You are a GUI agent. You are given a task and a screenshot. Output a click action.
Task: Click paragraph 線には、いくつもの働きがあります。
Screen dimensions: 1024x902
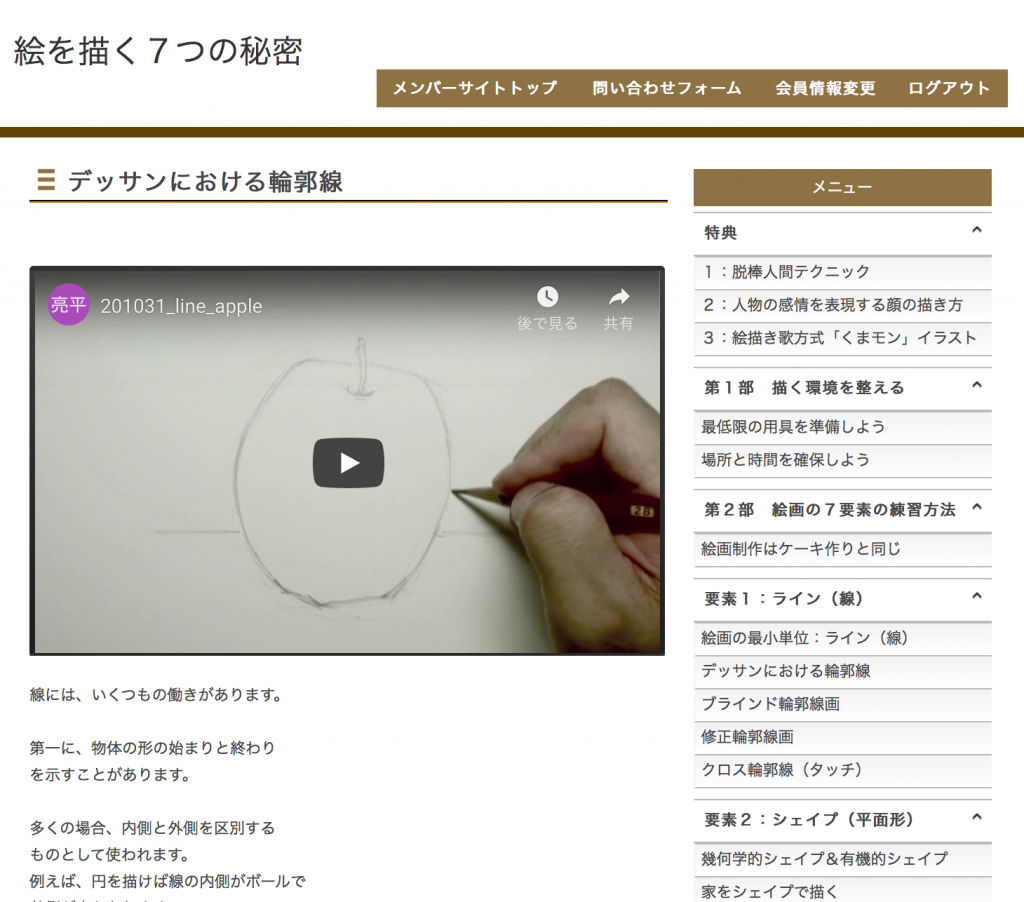click(156, 695)
